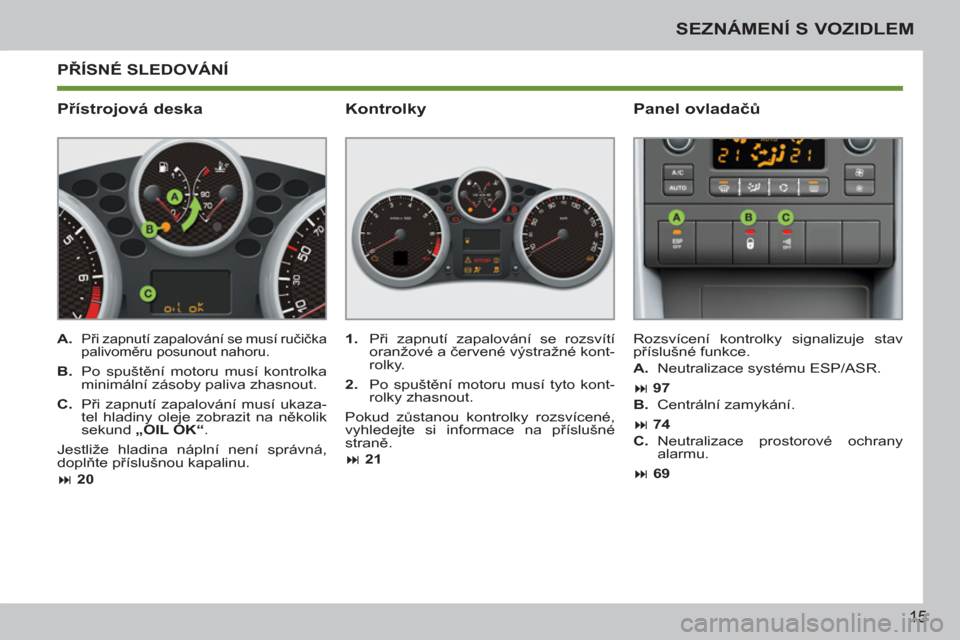Screen dimensions: 960x640
Task: Click the heading "Kontrolky"
Action: 386,109
